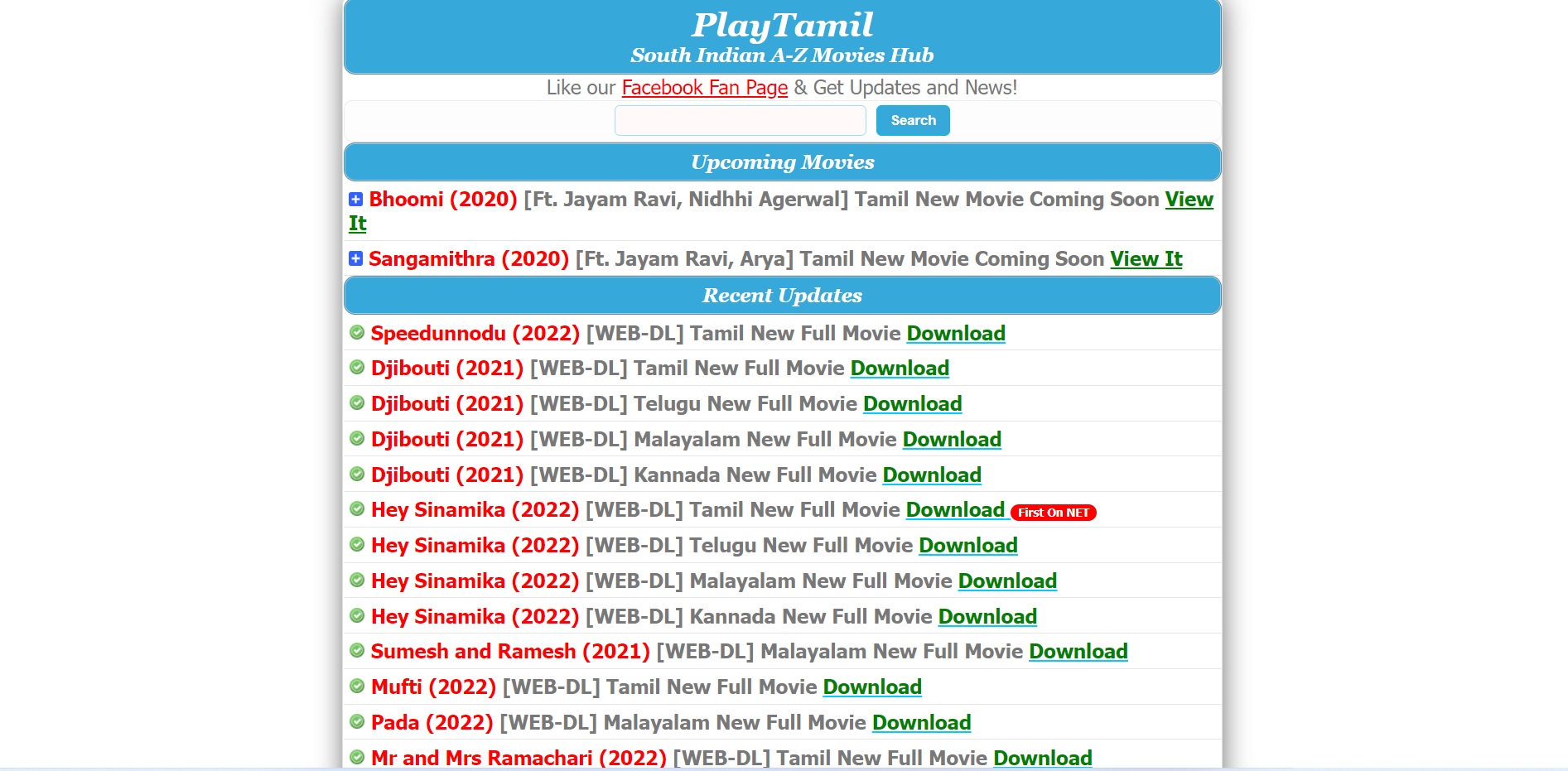Click check icon beside Sumesh and Ramesh

[x=357, y=650]
